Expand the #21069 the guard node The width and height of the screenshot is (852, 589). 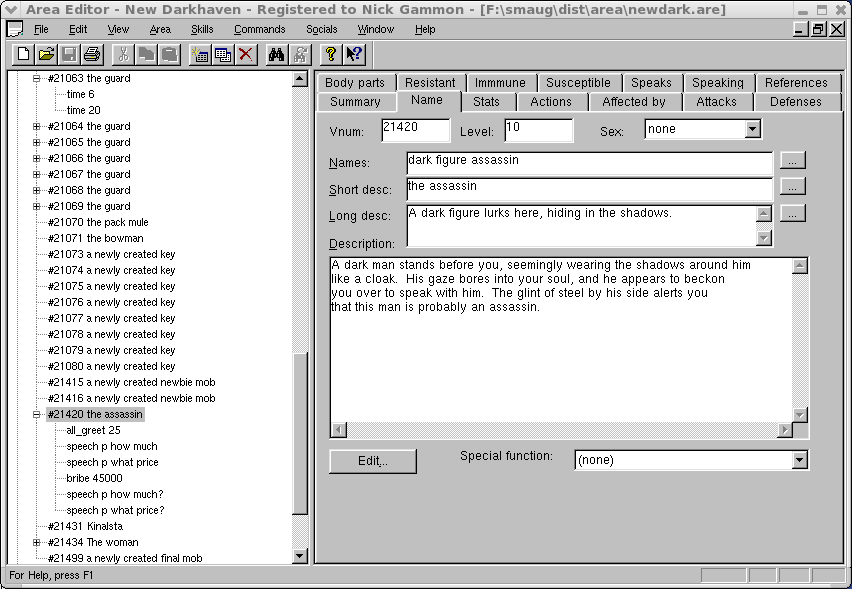36,206
